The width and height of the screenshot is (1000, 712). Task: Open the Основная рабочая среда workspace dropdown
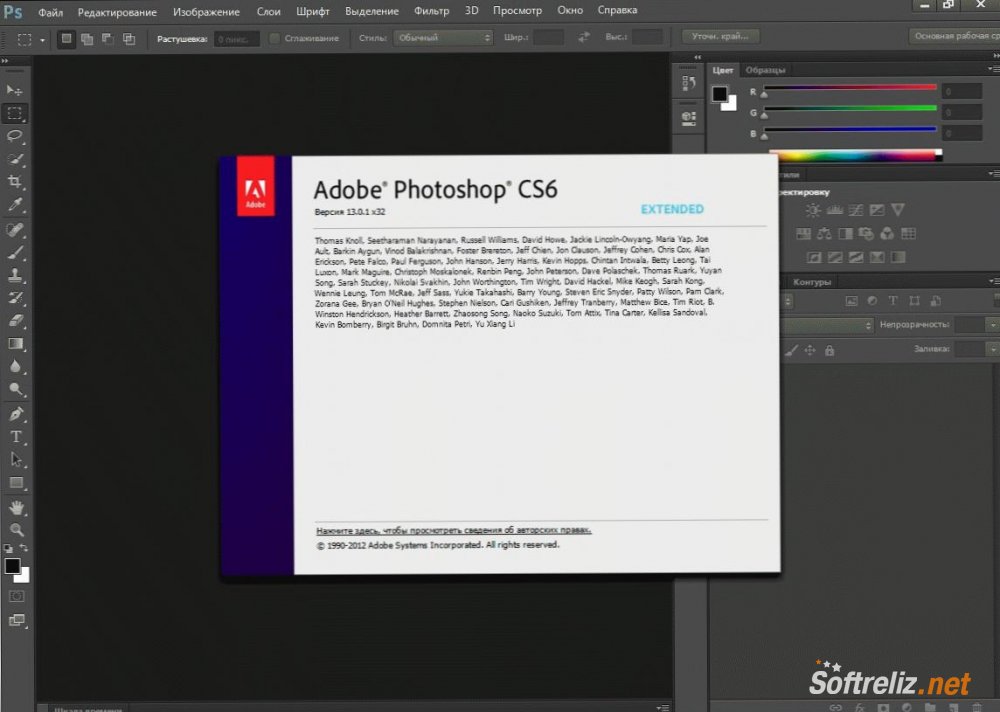(x=955, y=36)
